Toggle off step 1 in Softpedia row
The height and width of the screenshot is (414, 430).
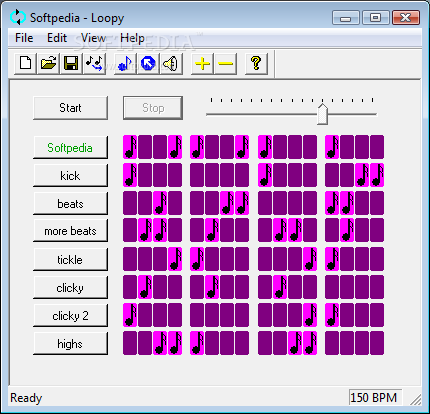point(130,147)
